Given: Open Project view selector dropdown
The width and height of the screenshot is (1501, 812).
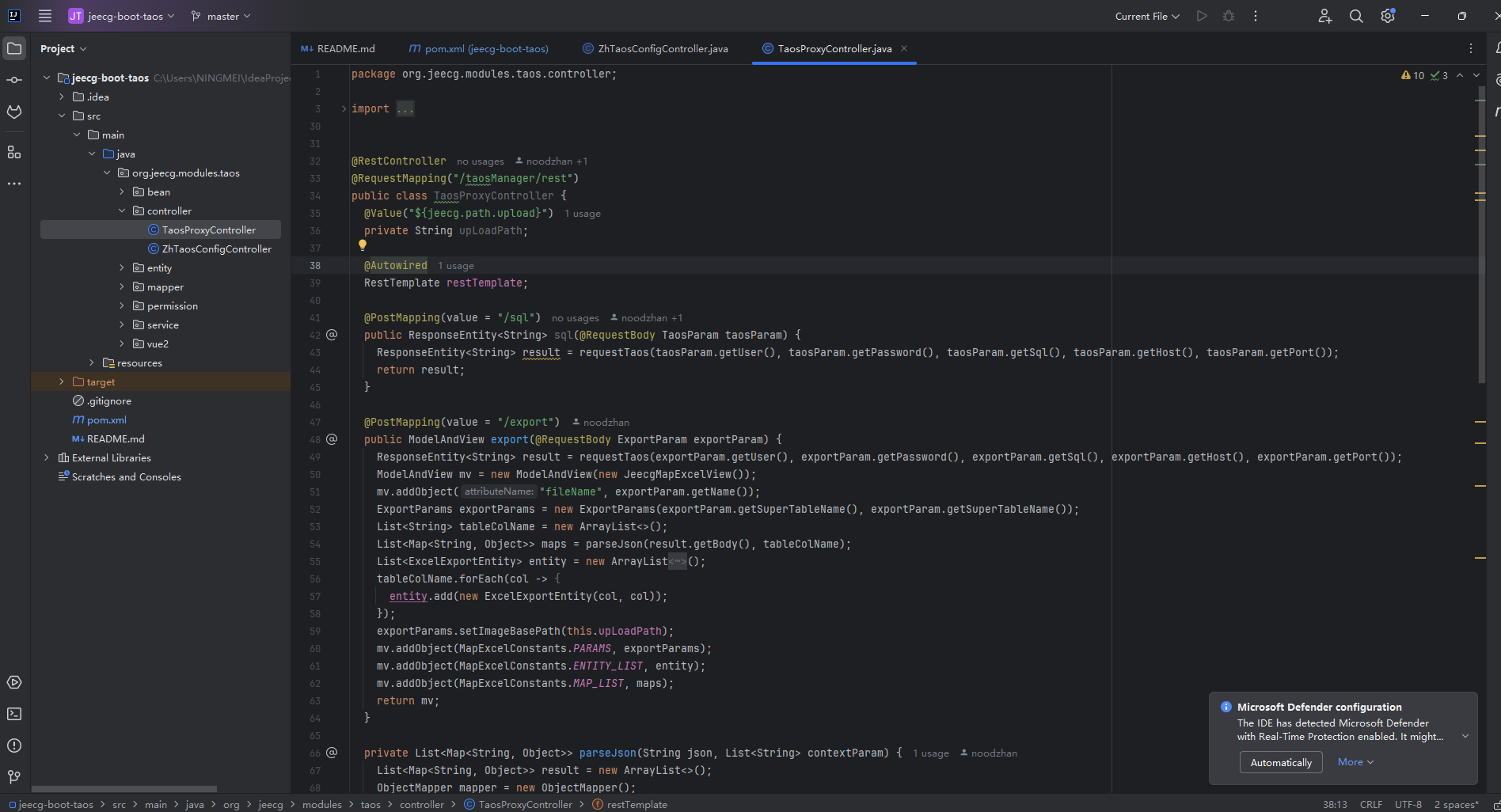Looking at the screenshot, I should point(63,48).
